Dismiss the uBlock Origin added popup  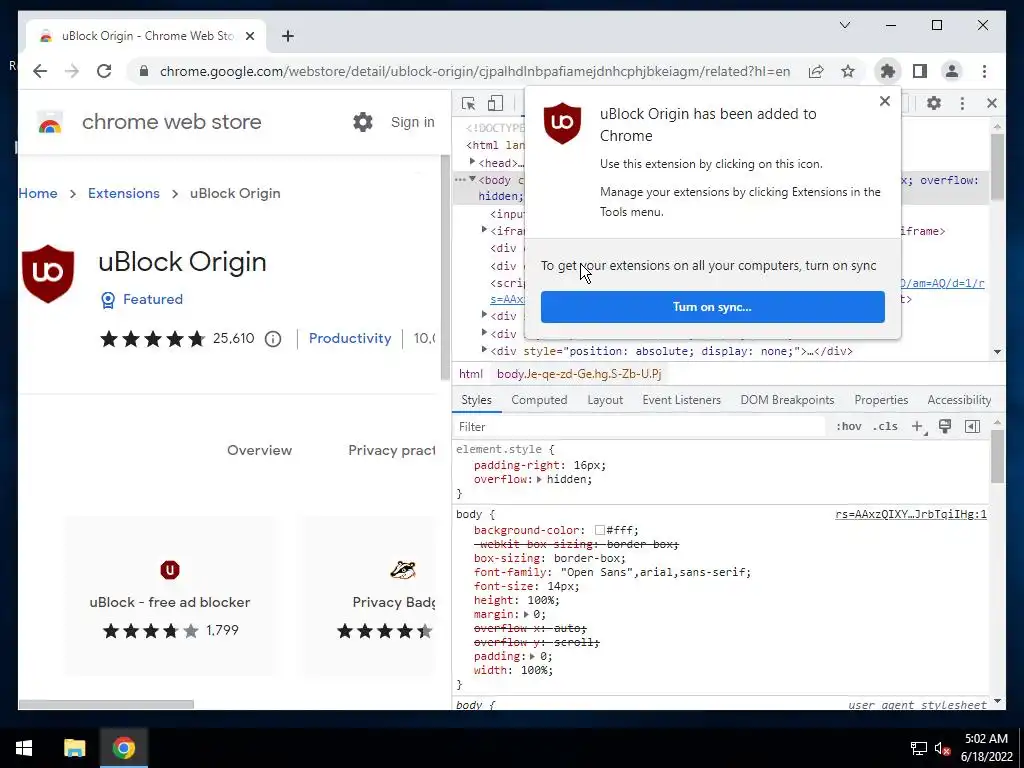click(x=884, y=101)
